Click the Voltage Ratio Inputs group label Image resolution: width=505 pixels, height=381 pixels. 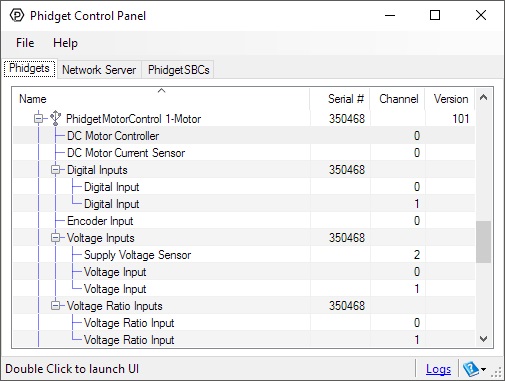(x=114, y=306)
